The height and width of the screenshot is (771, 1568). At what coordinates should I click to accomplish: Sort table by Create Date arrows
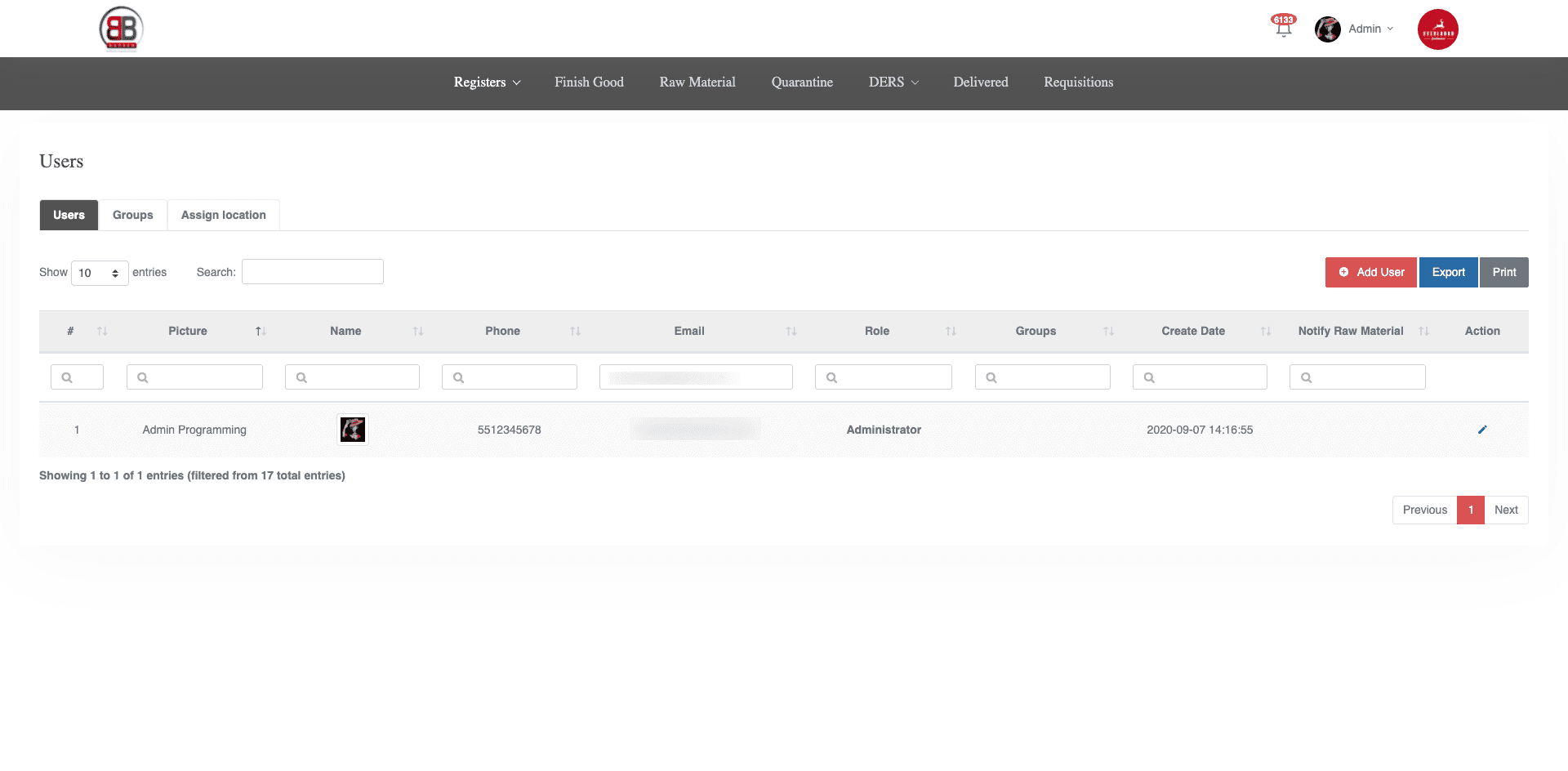pos(1265,331)
